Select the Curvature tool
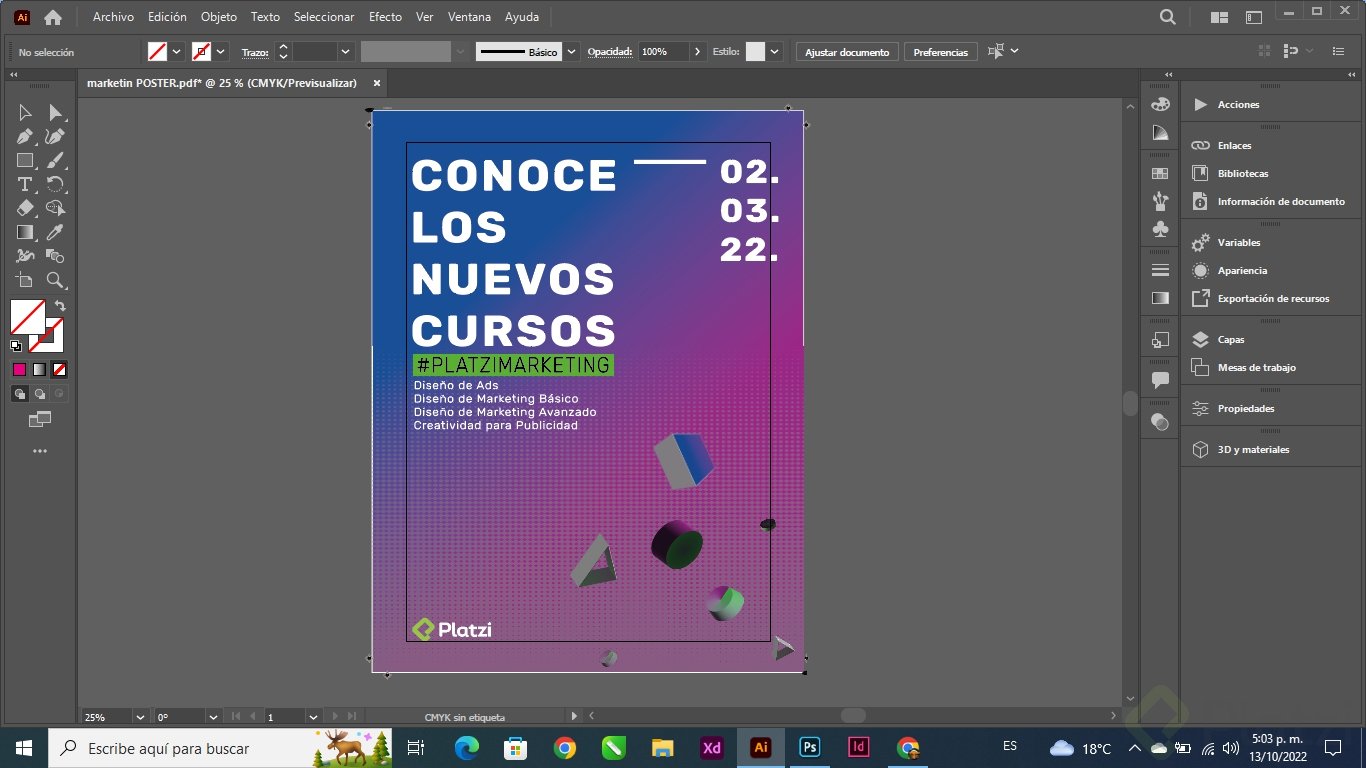 55,136
